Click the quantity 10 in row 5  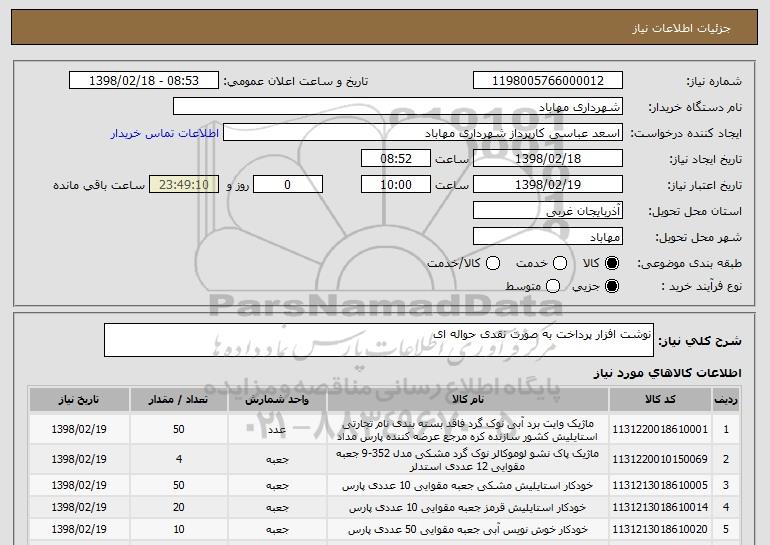[x=179, y=529]
